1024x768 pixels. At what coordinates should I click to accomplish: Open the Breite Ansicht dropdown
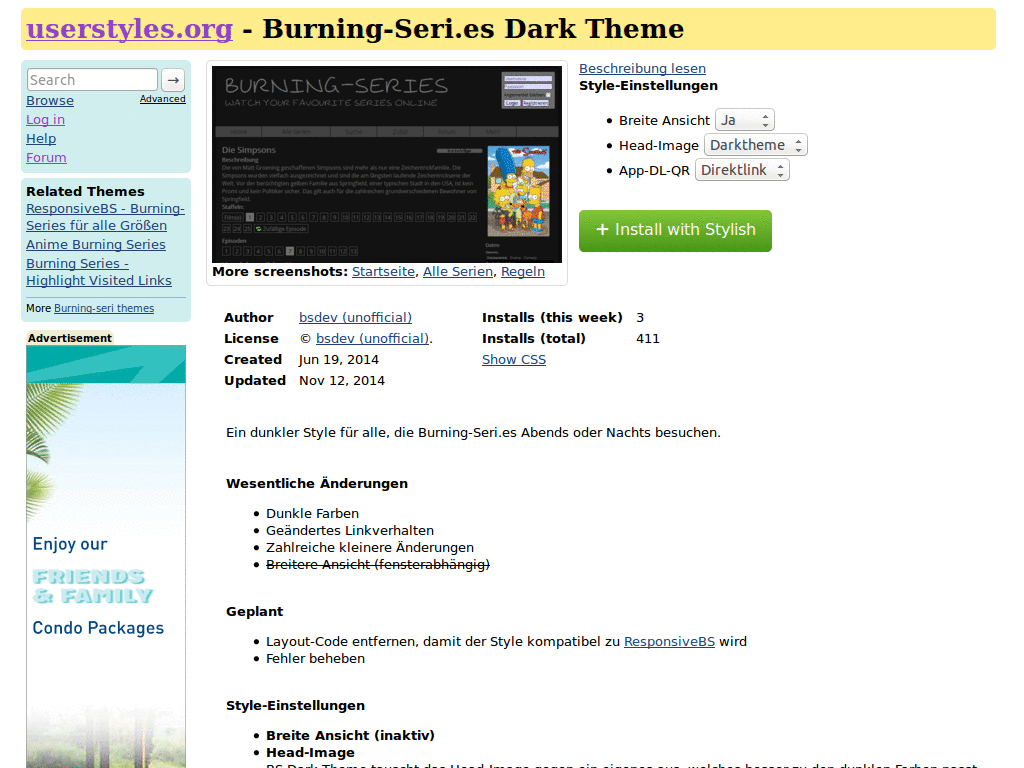tap(744, 120)
